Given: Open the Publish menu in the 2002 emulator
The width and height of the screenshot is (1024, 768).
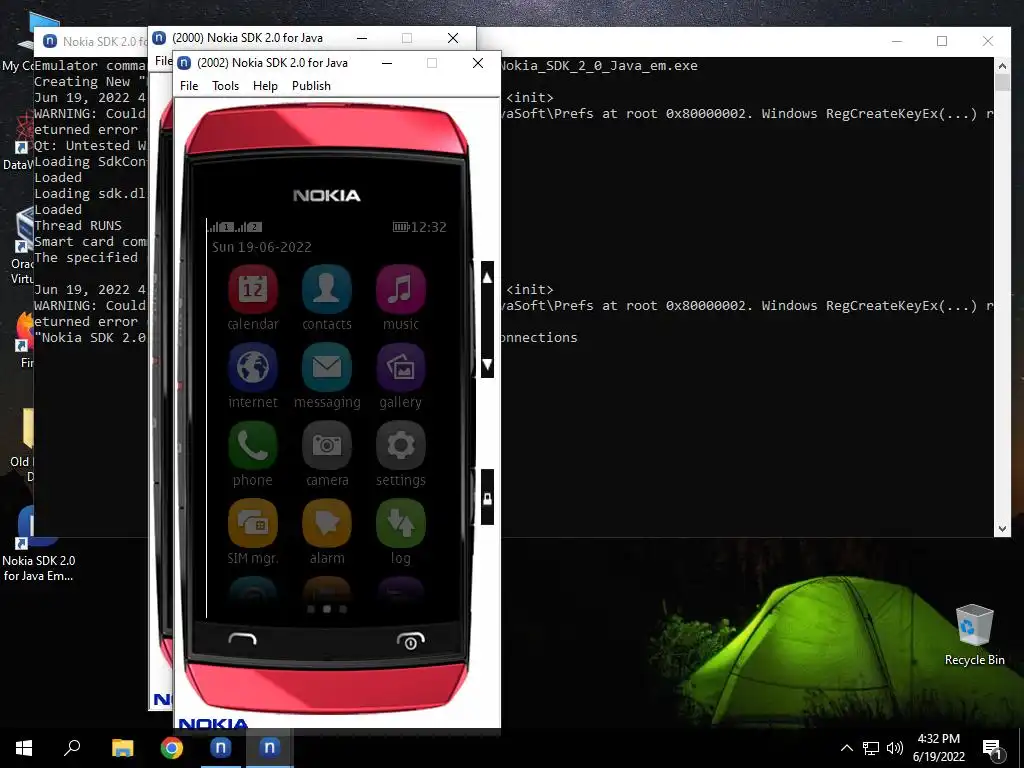Looking at the screenshot, I should [x=311, y=86].
